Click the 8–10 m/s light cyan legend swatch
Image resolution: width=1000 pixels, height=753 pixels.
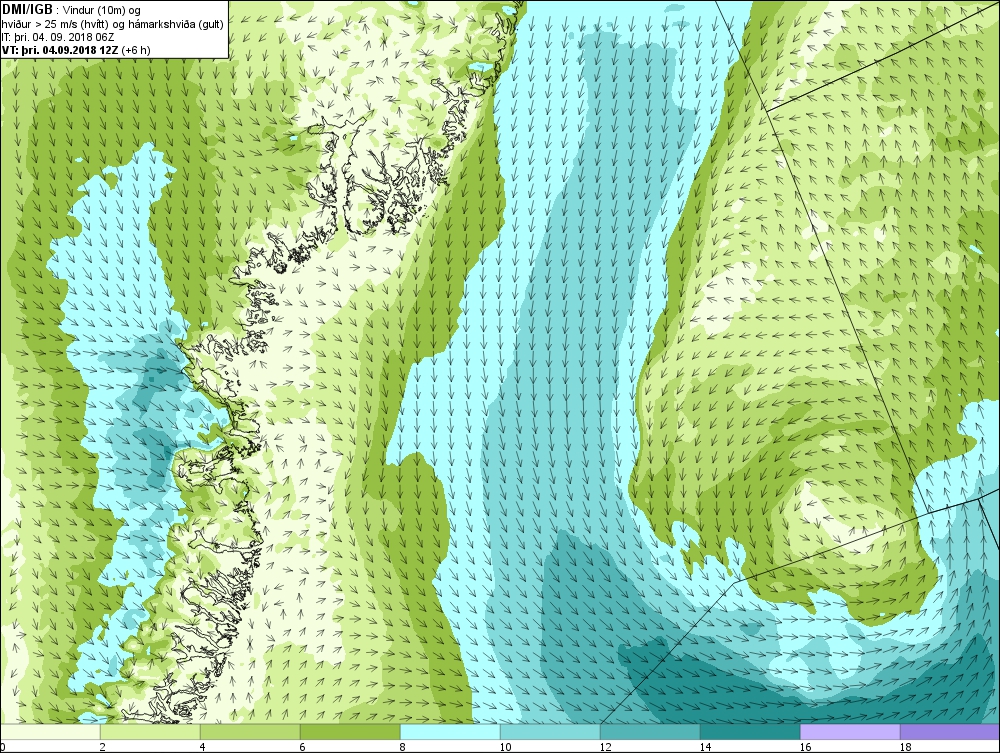(450, 731)
